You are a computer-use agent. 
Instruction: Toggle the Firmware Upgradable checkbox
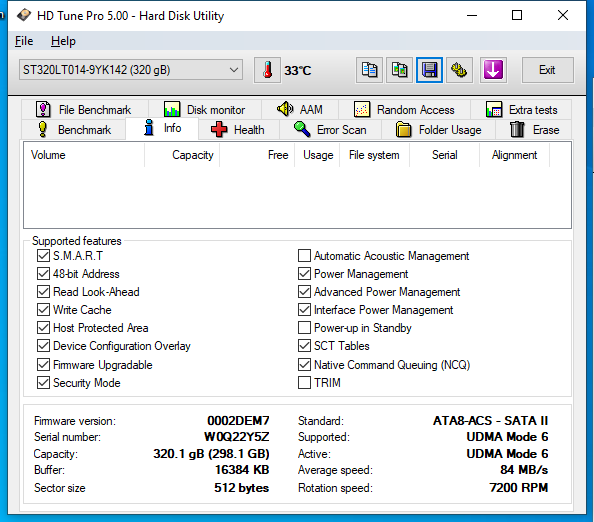point(43,365)
